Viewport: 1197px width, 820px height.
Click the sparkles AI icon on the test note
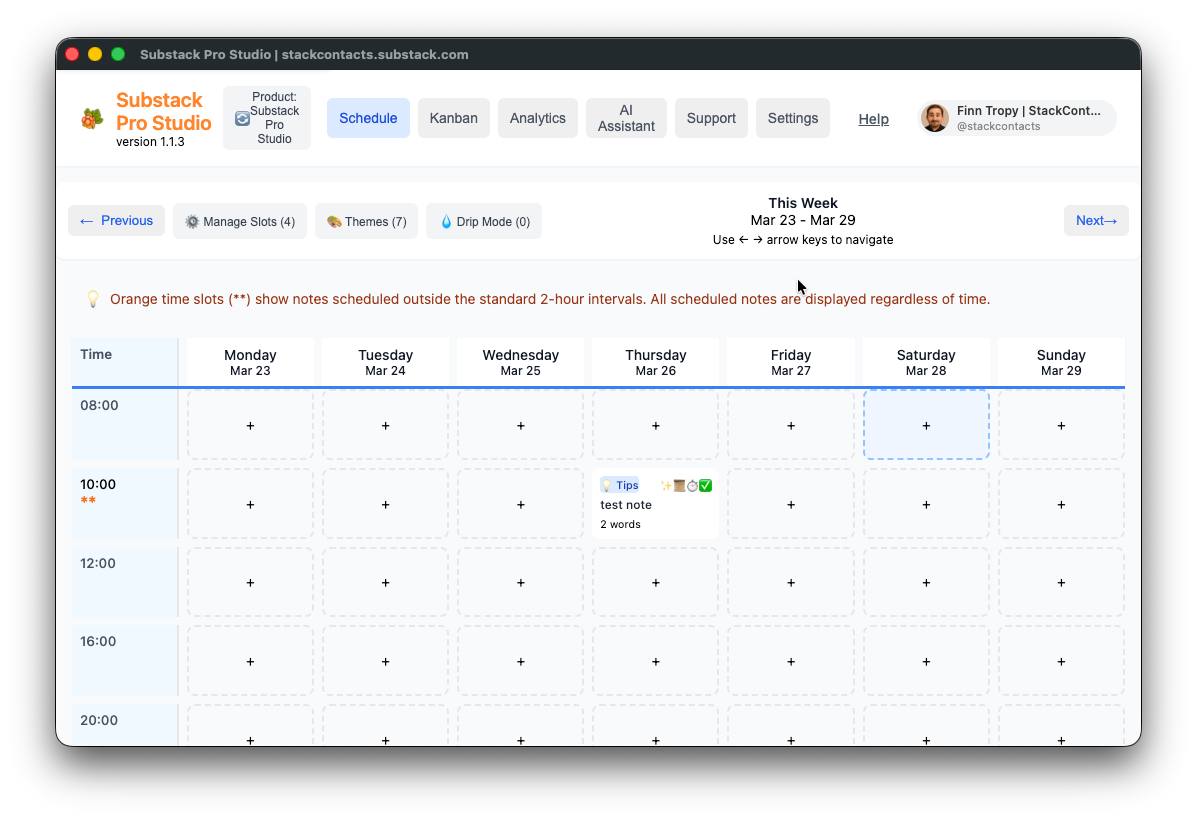pos(666,486)
